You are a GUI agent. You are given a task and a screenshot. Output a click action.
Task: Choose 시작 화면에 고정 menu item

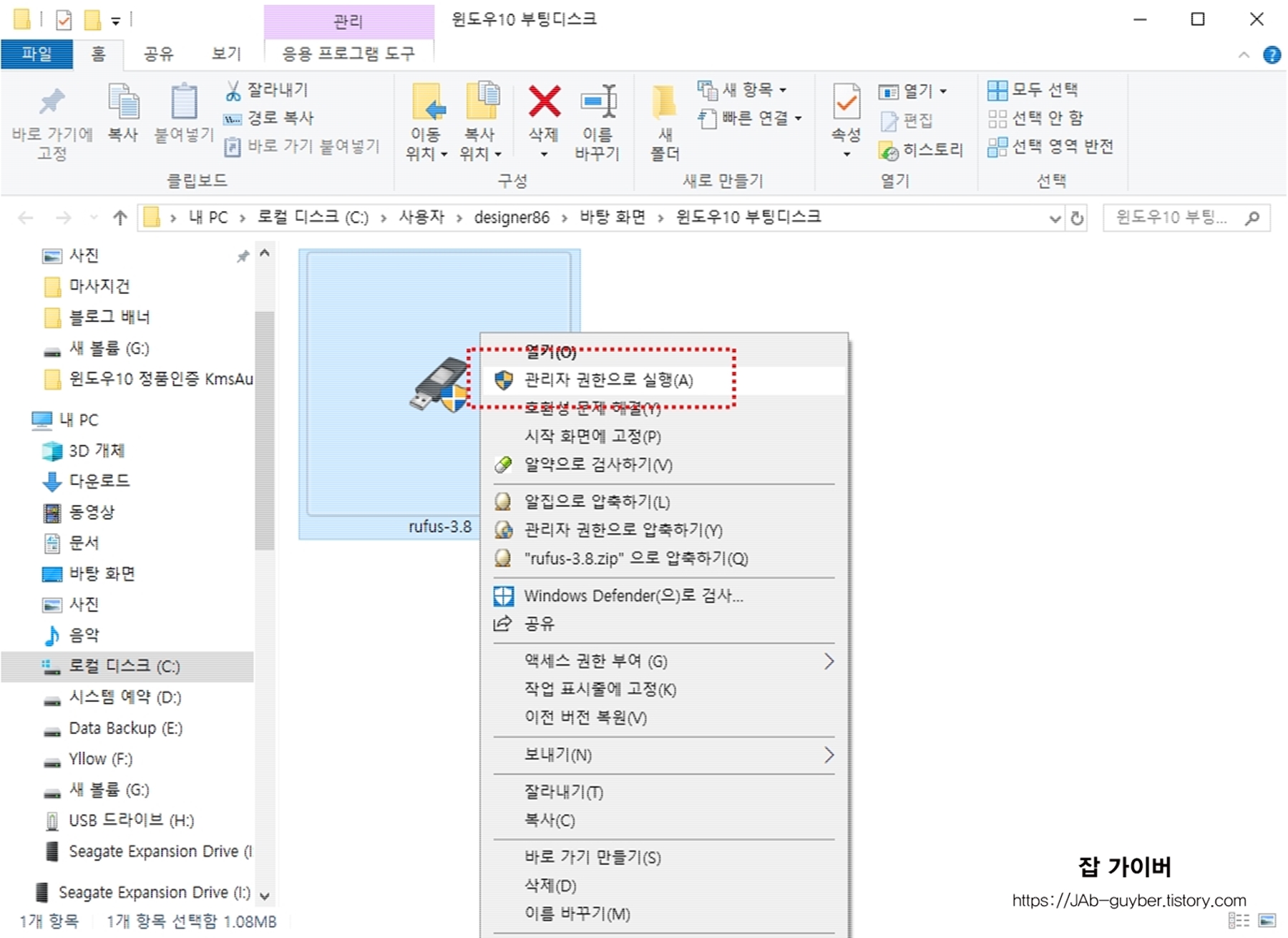(664, 437)
